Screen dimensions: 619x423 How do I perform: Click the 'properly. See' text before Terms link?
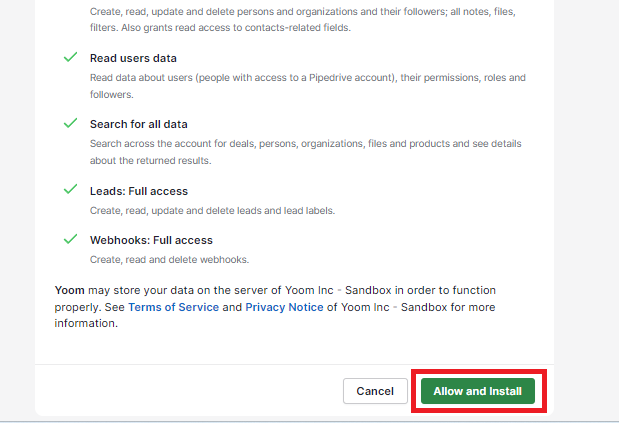[x=88, y=307]
